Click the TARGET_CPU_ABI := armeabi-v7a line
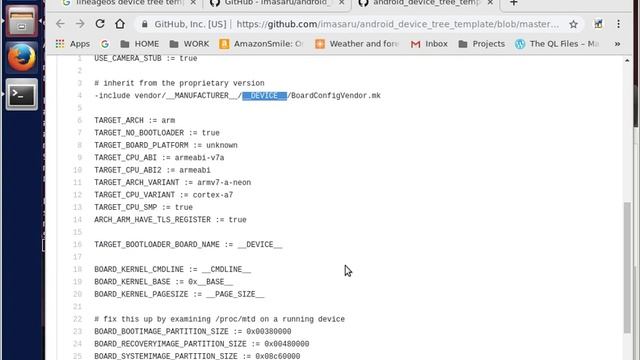Viewport: 640px width, 360px height. (x=159, y=158)
